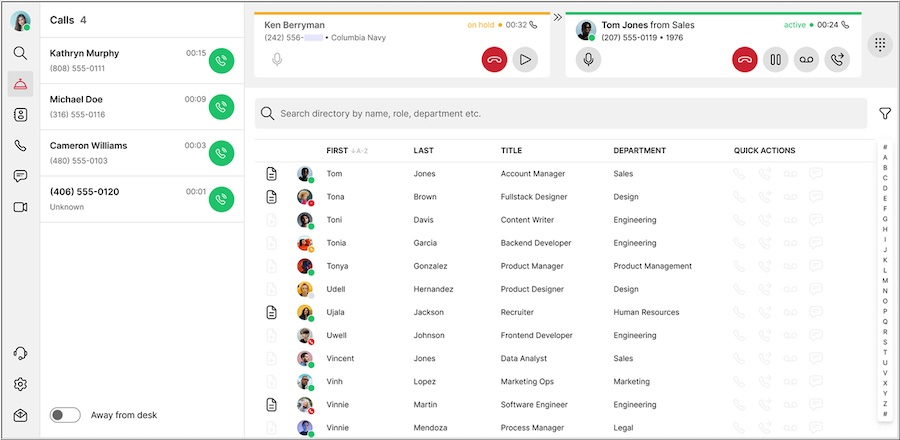This screenshot has height=440, width=900.
Task: Open video meetings from the sidebar
Action: (x=20, y=207)
